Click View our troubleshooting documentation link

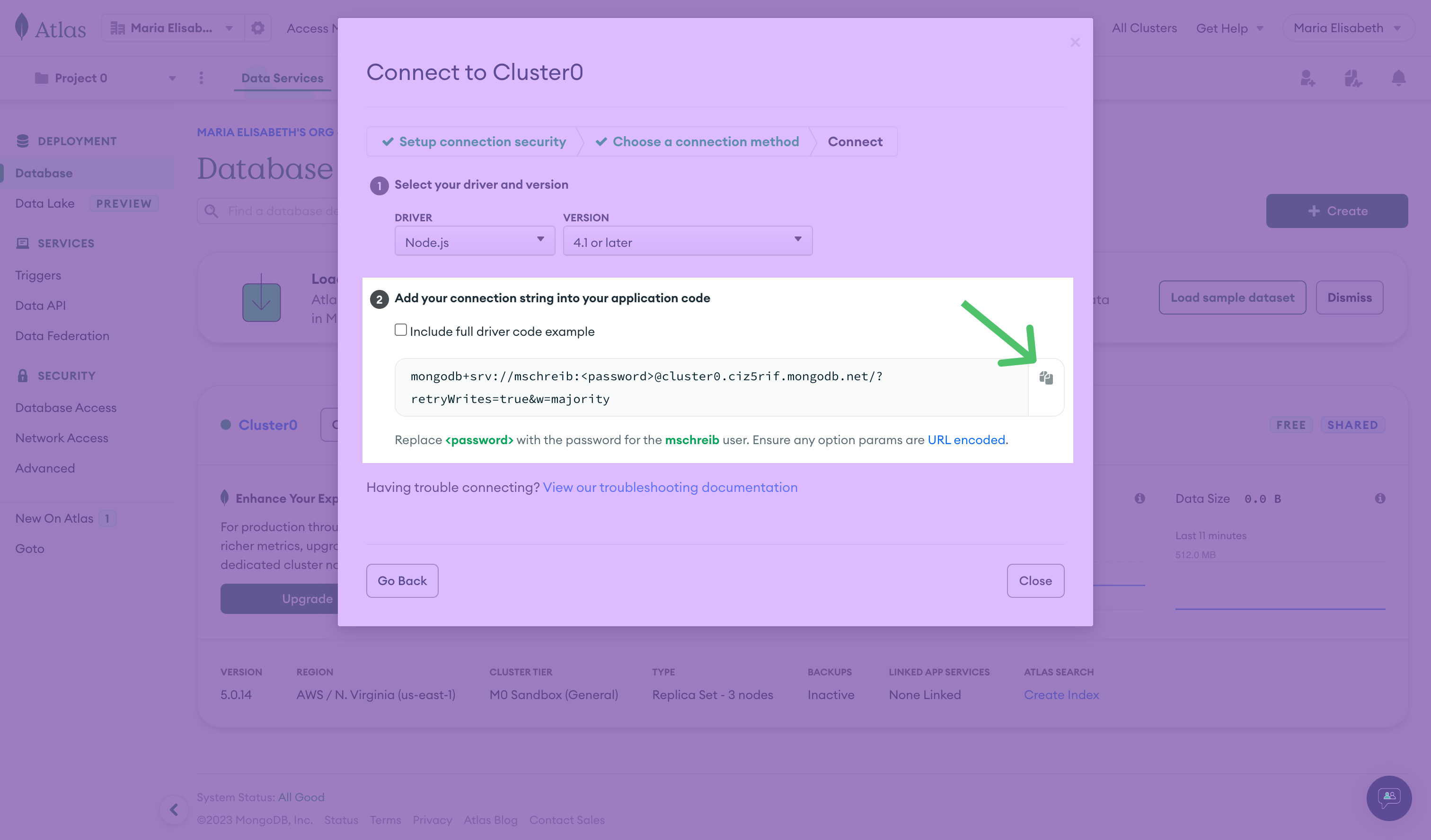point(669,486)
